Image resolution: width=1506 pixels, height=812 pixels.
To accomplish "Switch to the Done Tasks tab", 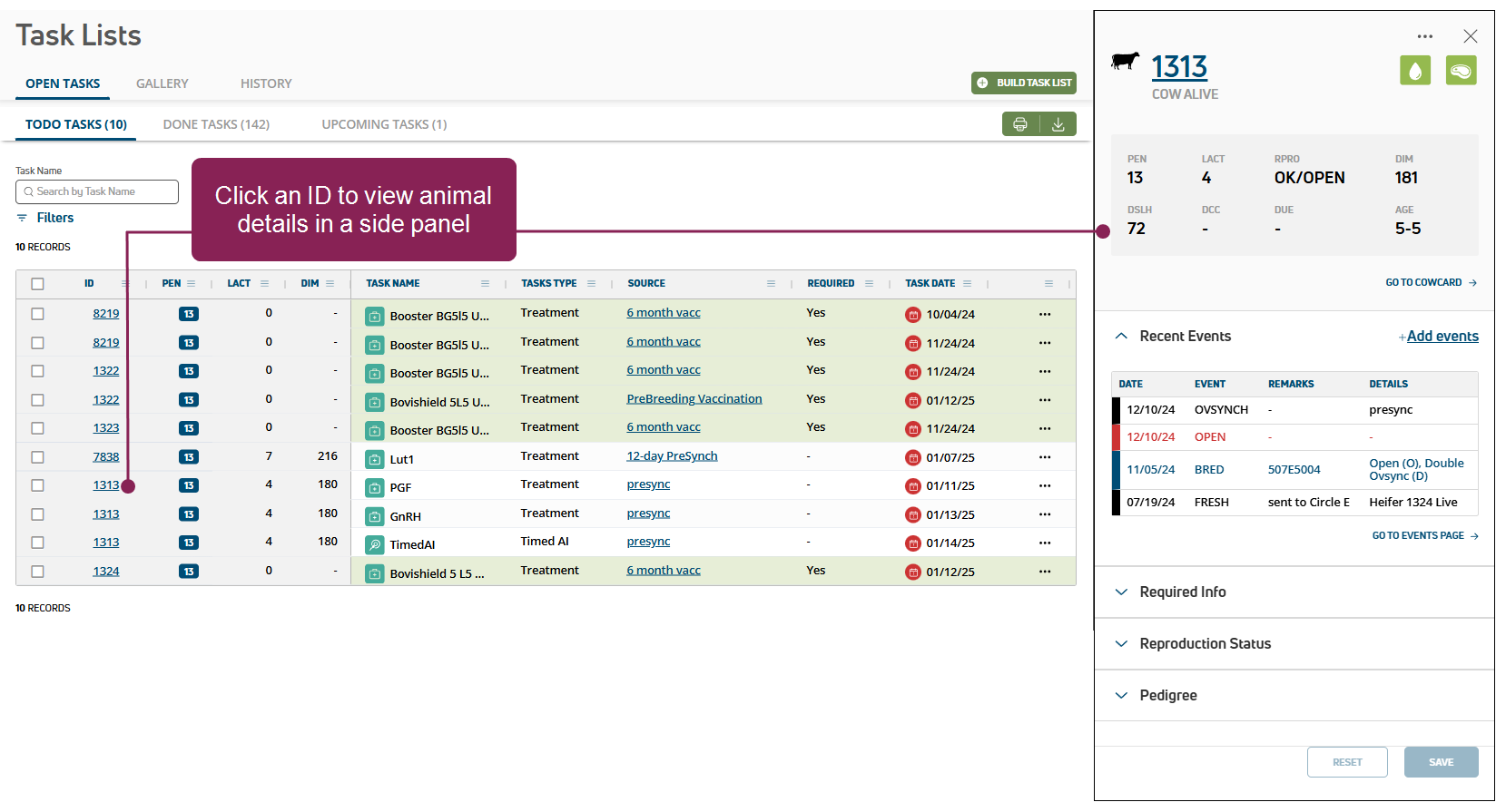I will pos(216,124).
